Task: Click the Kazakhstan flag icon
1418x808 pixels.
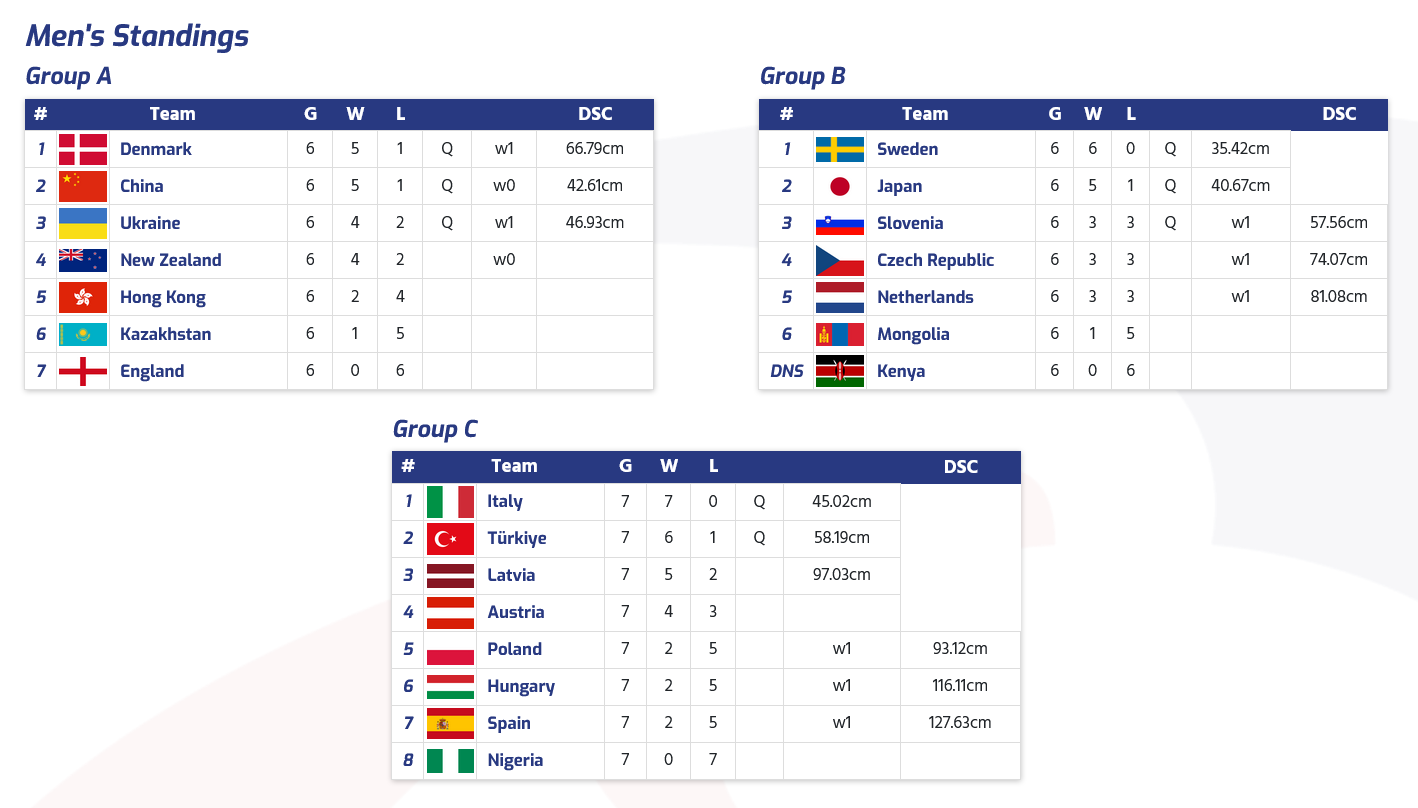Action: 83,334
